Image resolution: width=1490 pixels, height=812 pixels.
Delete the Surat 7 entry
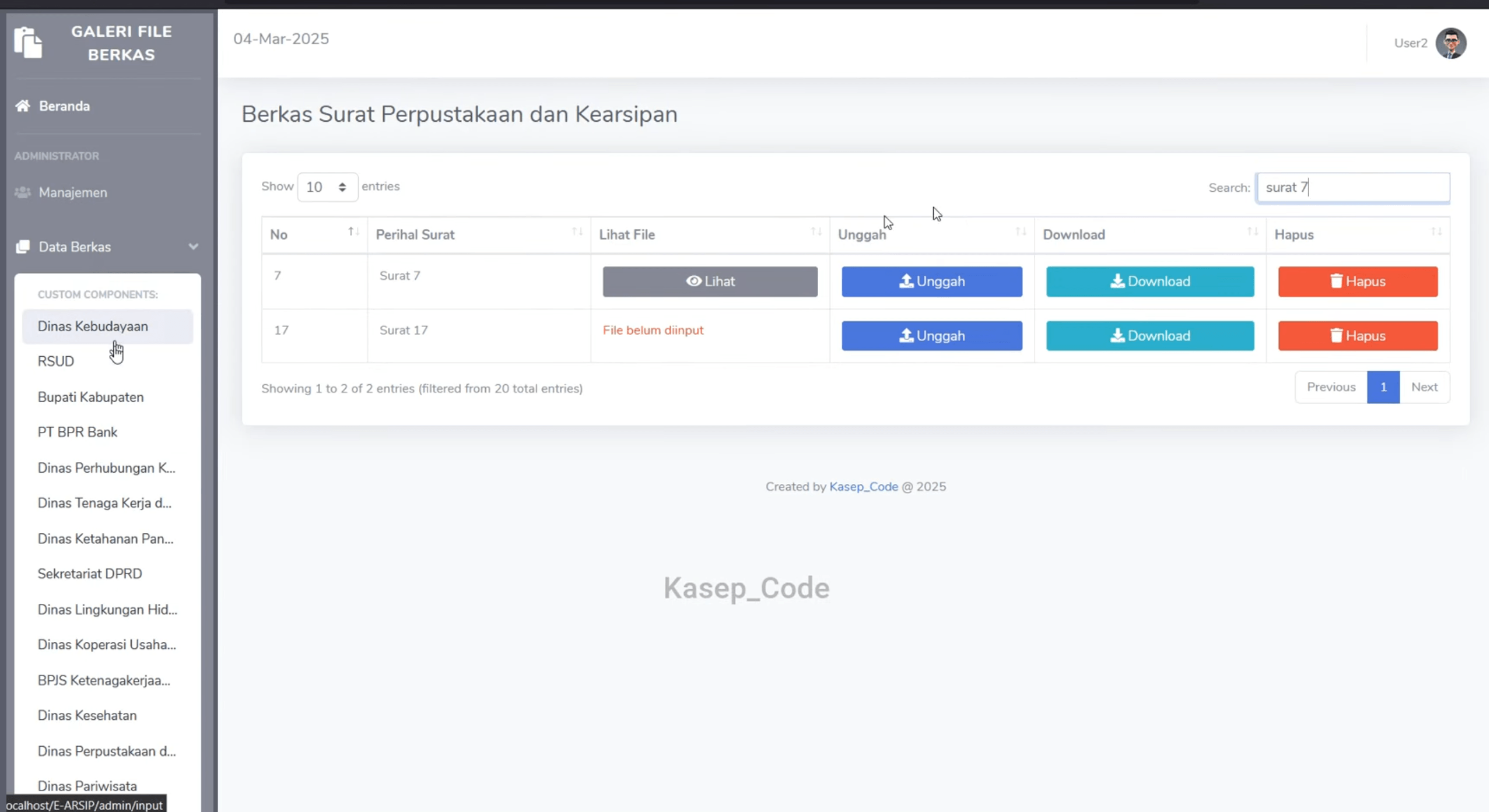point(1357,282)
